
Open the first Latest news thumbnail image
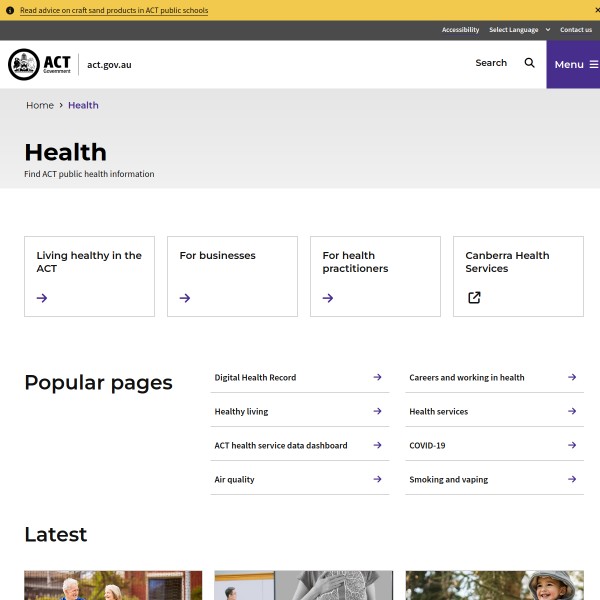pyautogui.click(x=113, y=586)
